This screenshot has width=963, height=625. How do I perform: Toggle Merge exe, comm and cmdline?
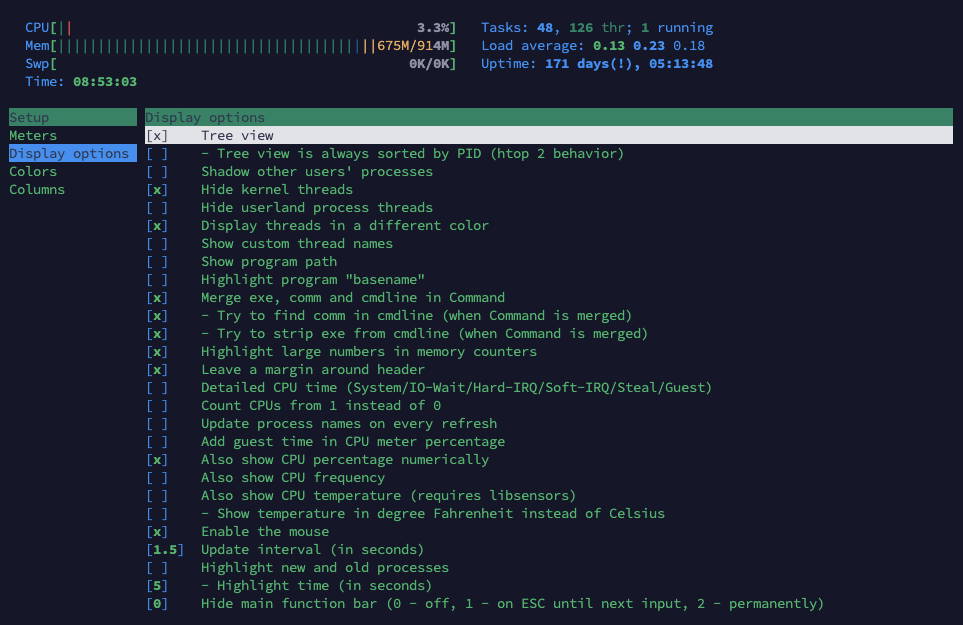tap(157, 298)
